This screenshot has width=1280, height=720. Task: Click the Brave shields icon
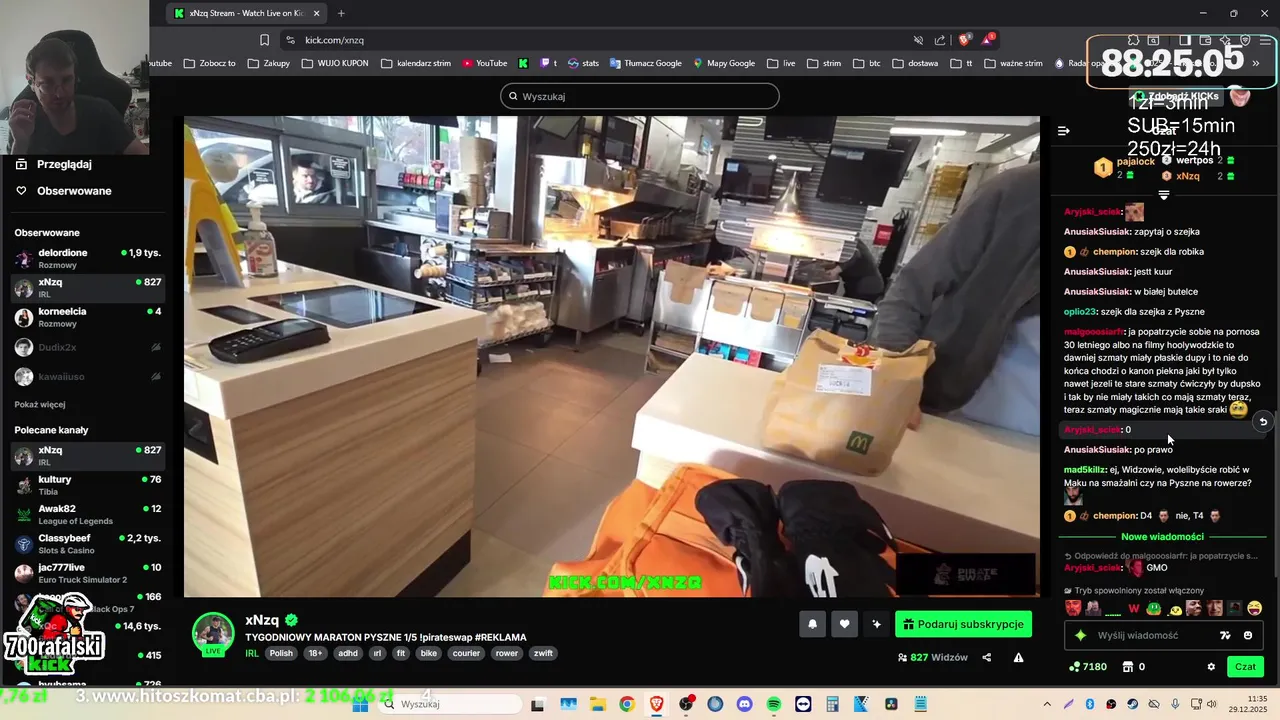click(x=964, y=40)
